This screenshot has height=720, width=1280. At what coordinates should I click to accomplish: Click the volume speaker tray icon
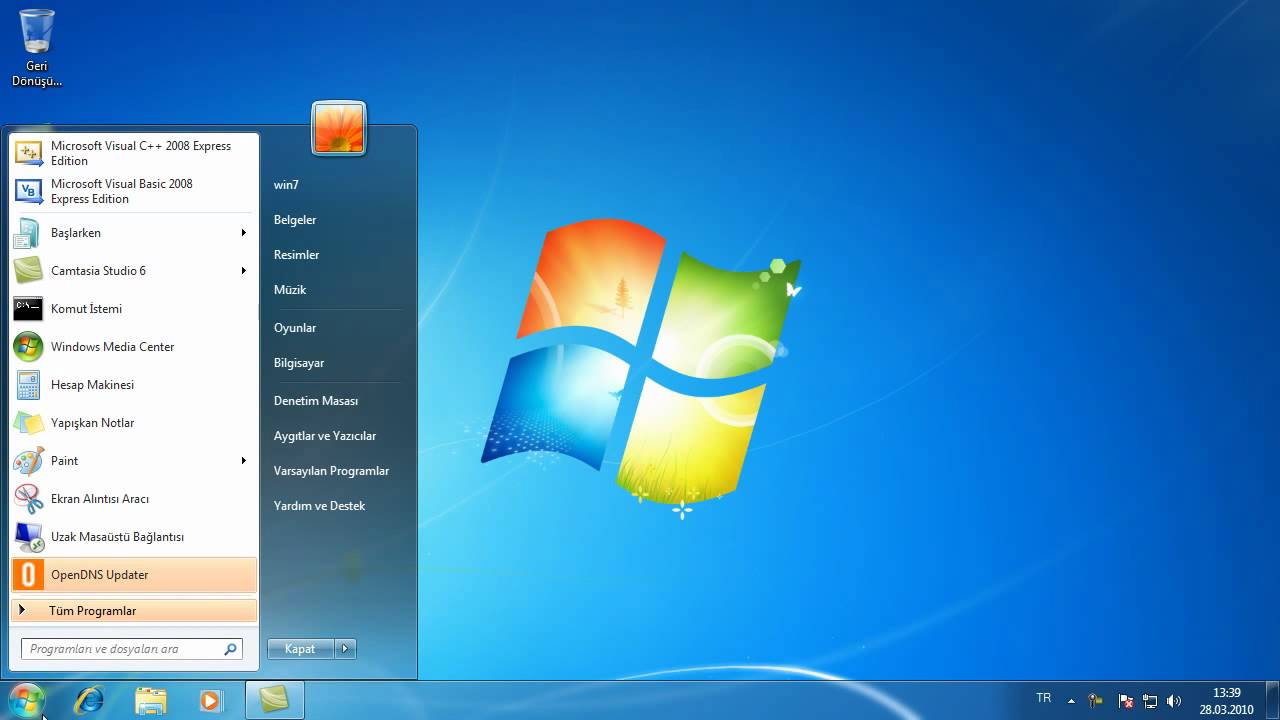point(1174,701)
